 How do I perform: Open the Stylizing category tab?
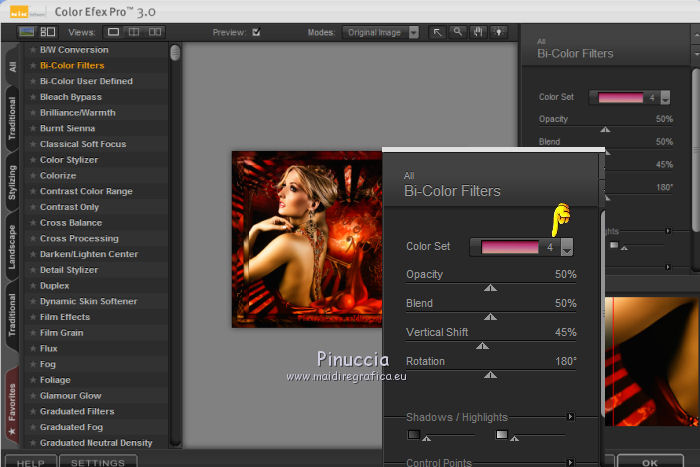(x=12, y=182)
